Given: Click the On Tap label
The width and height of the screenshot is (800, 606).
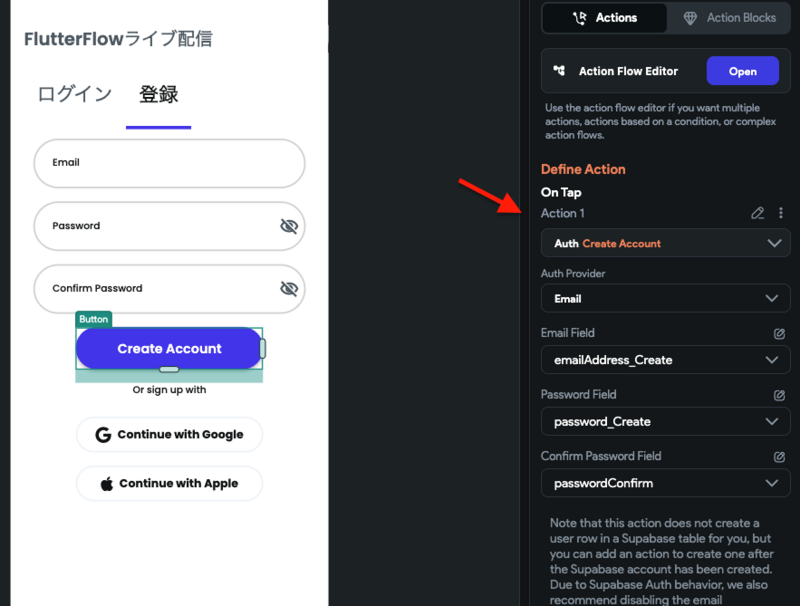Looking at the screenshot, I should coord(561,192).
